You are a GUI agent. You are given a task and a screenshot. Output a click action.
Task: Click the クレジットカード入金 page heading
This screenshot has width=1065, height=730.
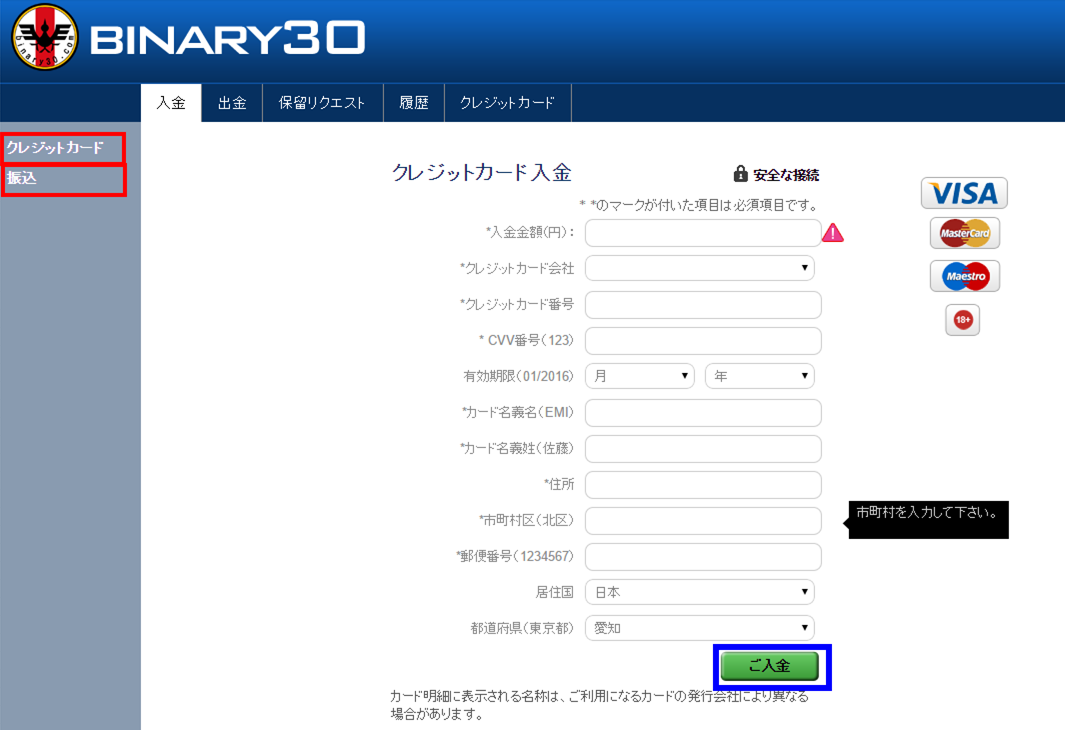click(482, 172)
